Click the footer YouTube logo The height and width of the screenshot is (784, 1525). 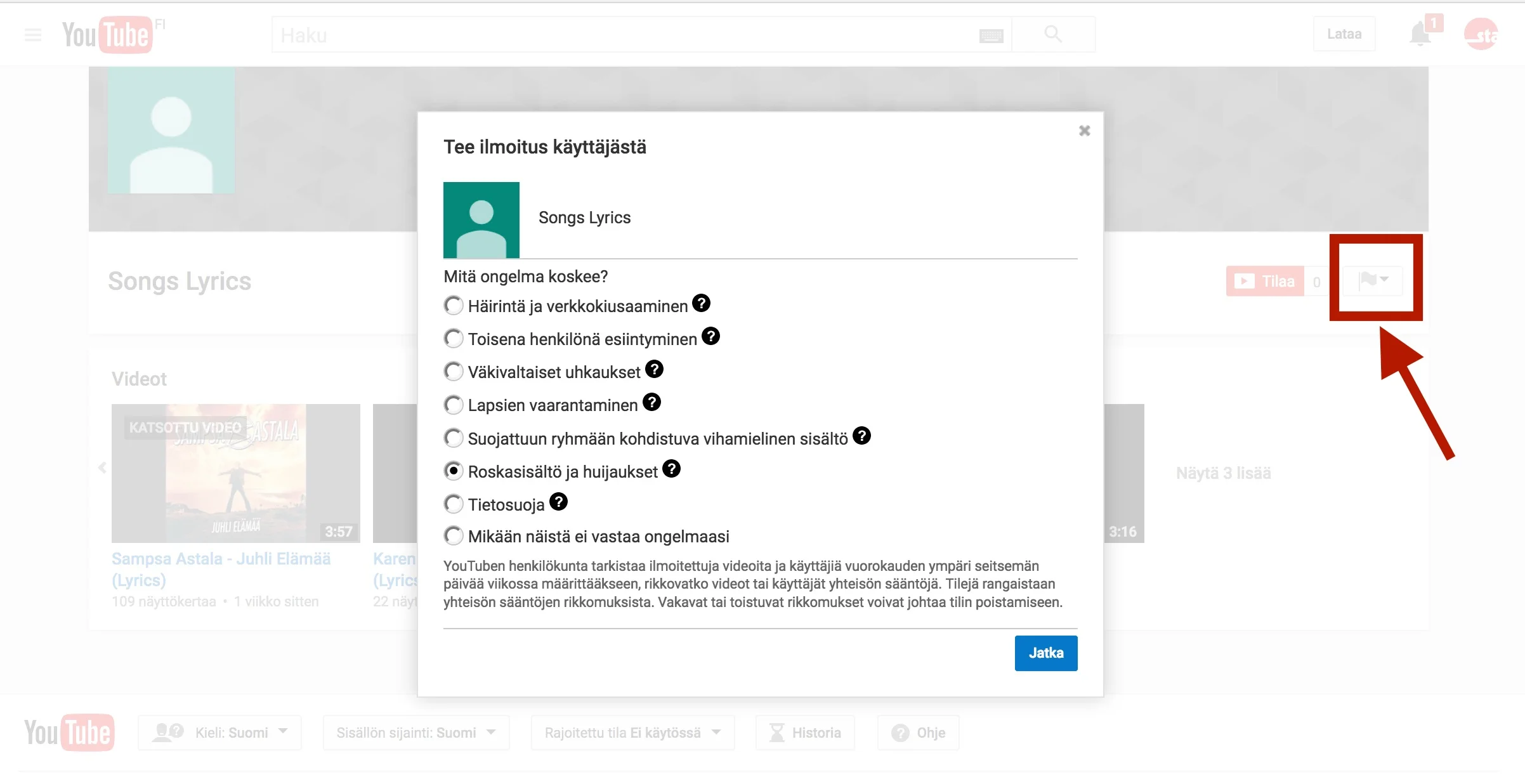click(x=69, y=733)
